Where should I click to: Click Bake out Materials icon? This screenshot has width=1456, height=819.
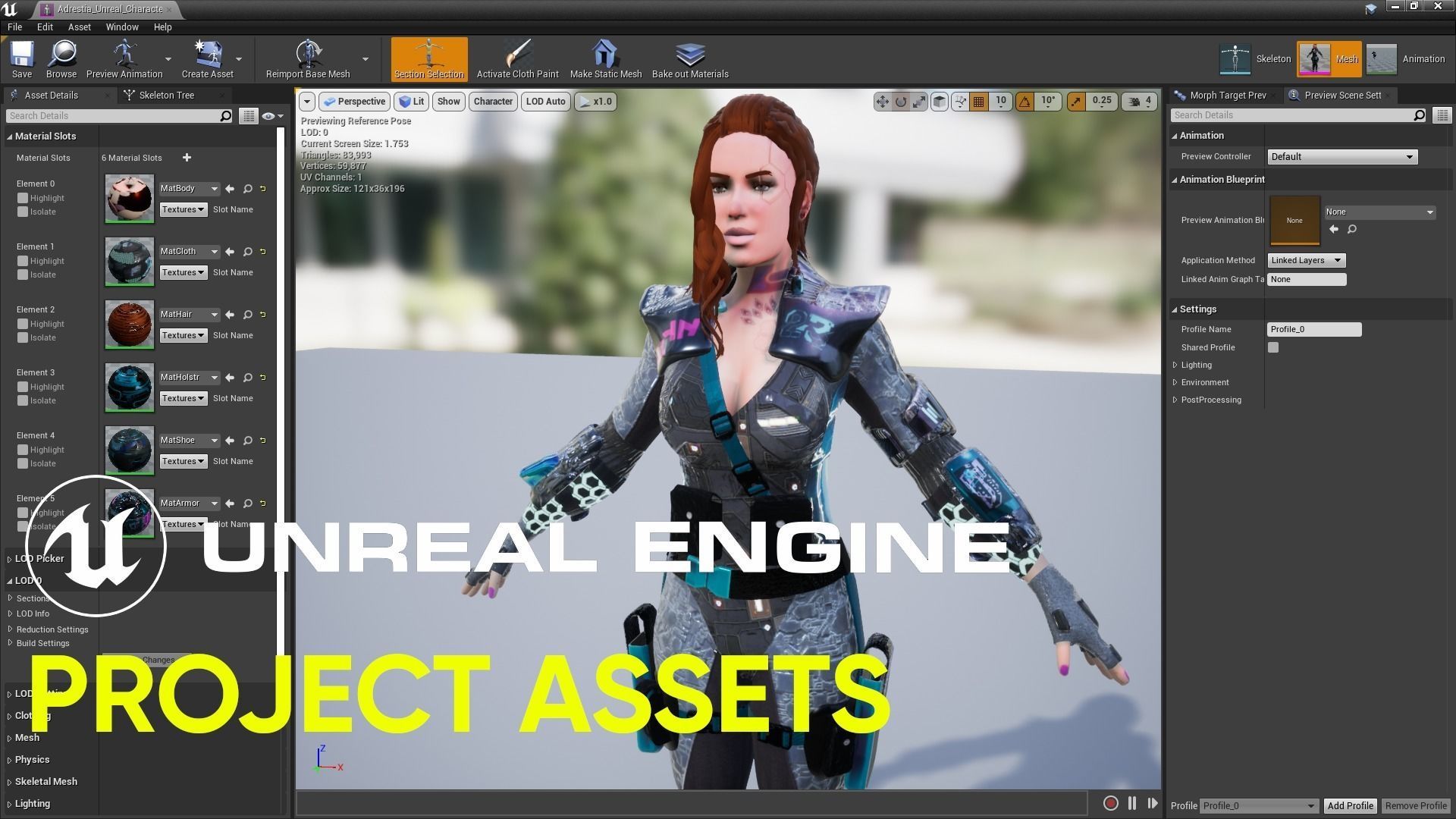[x=690, y=59]
